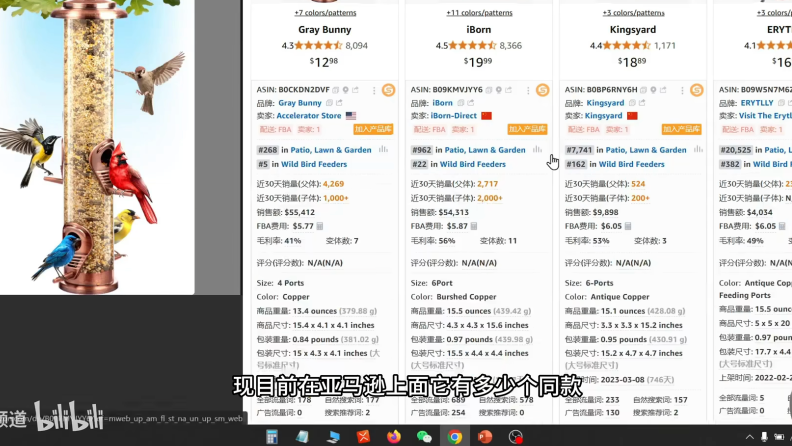Click orange S logo on Kingsyard card
The image size is (792, 446).
pos(697,90)
